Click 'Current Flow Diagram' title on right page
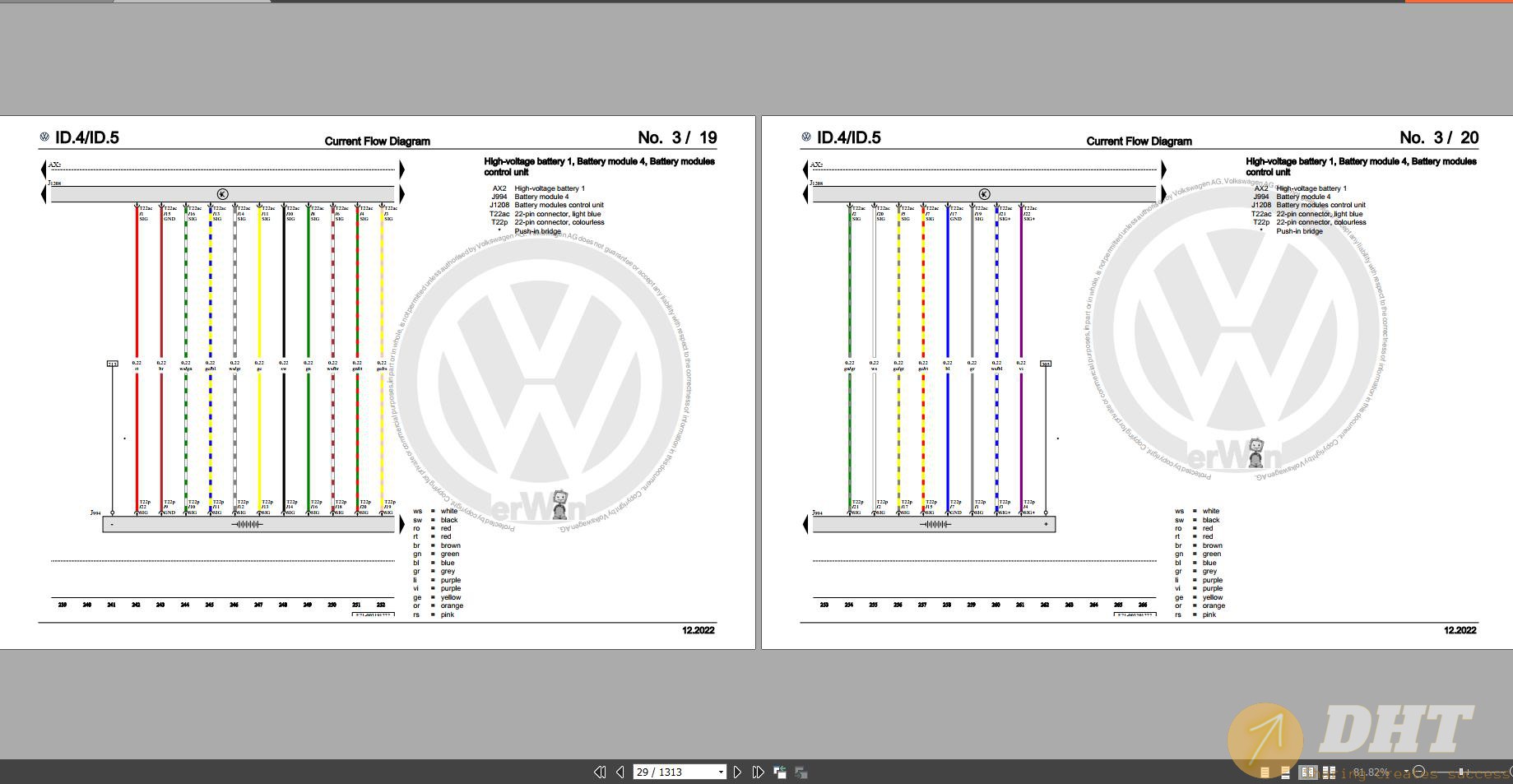The height and width of the screenshot is (784, 1513). (1139, 141)
